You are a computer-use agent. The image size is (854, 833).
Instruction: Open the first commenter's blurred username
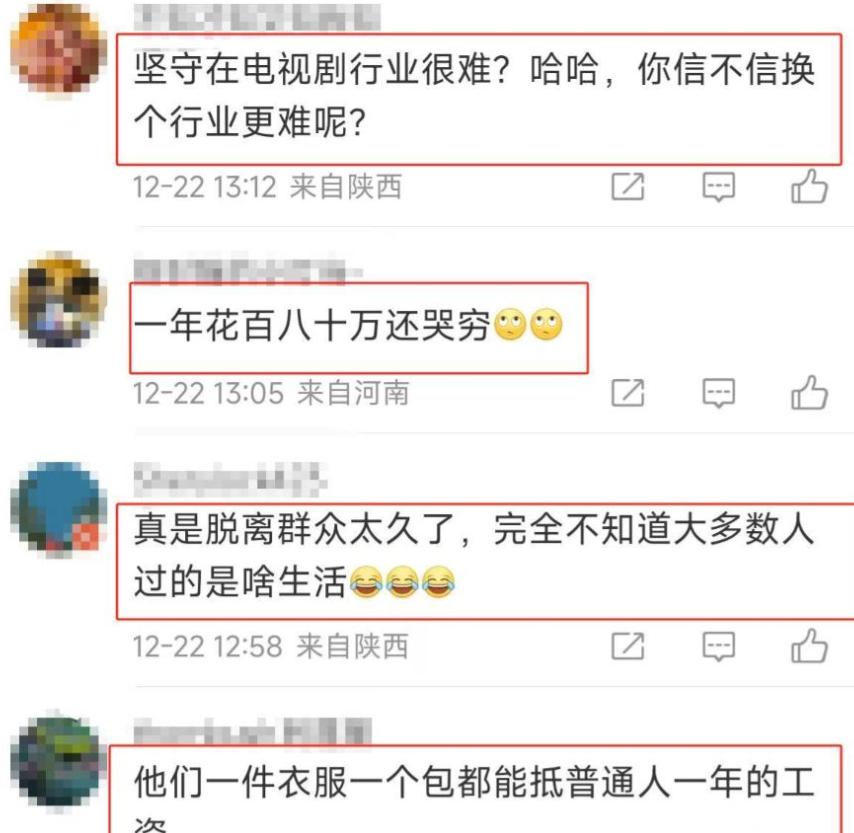257,17
